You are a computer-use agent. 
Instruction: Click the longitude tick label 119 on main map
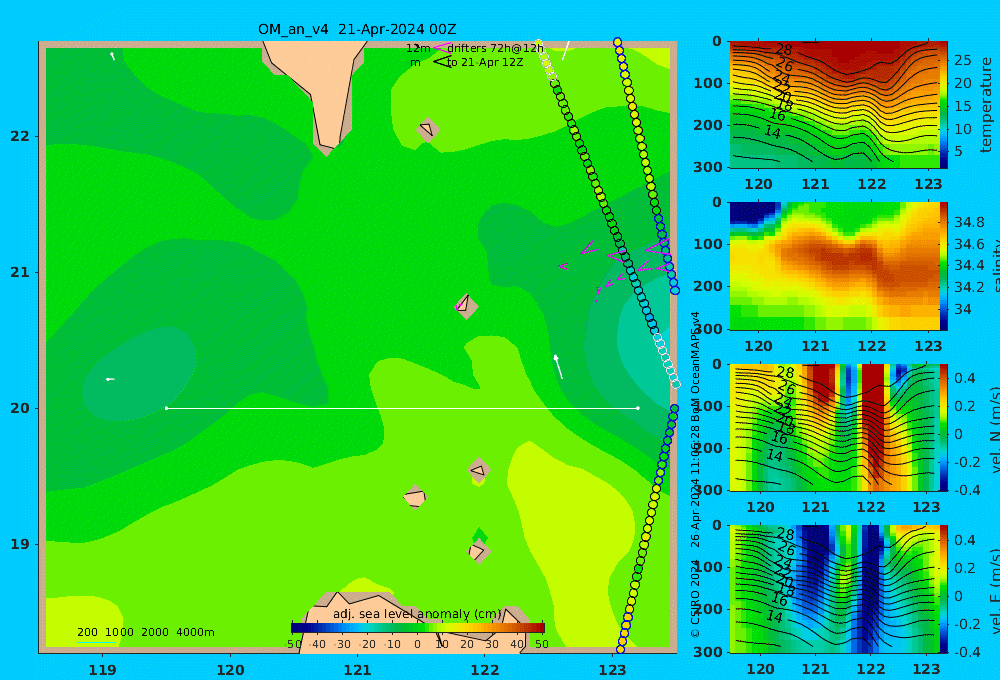pos(103,670)
